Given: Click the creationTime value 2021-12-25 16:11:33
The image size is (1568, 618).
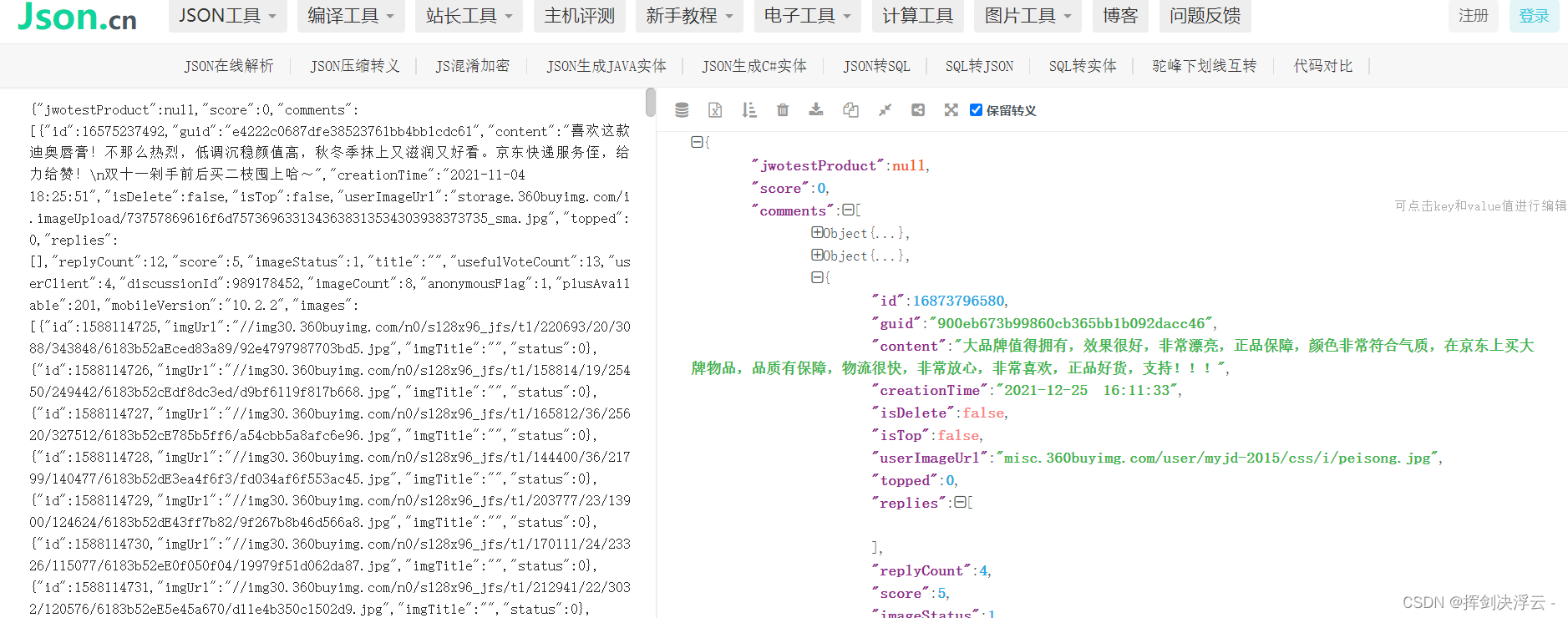Looking at the screenshot, I should pyautogui.click(x=1086, y=390).
